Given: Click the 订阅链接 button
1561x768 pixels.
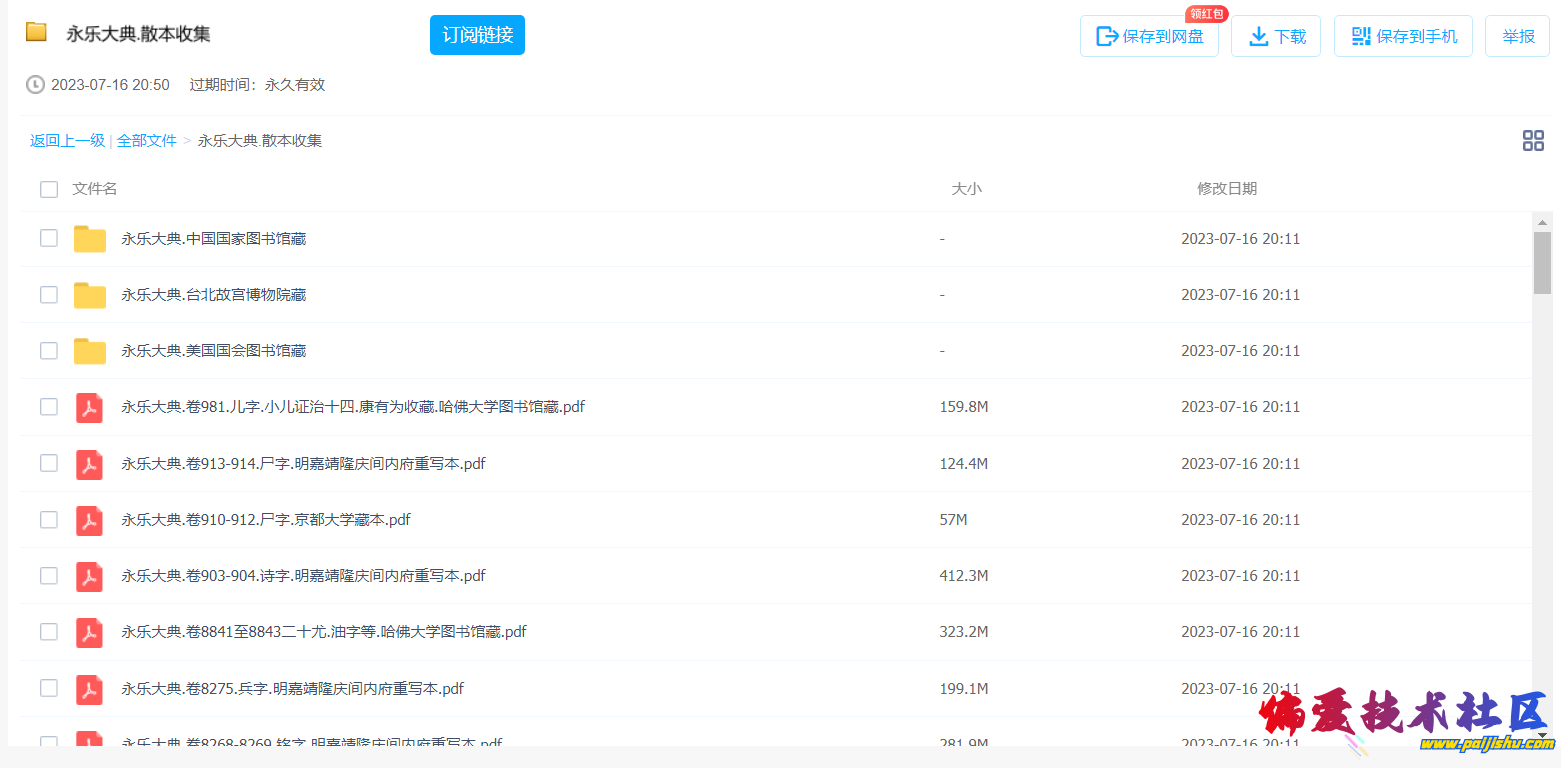Looking at the screenshot, I should point(477,34).
